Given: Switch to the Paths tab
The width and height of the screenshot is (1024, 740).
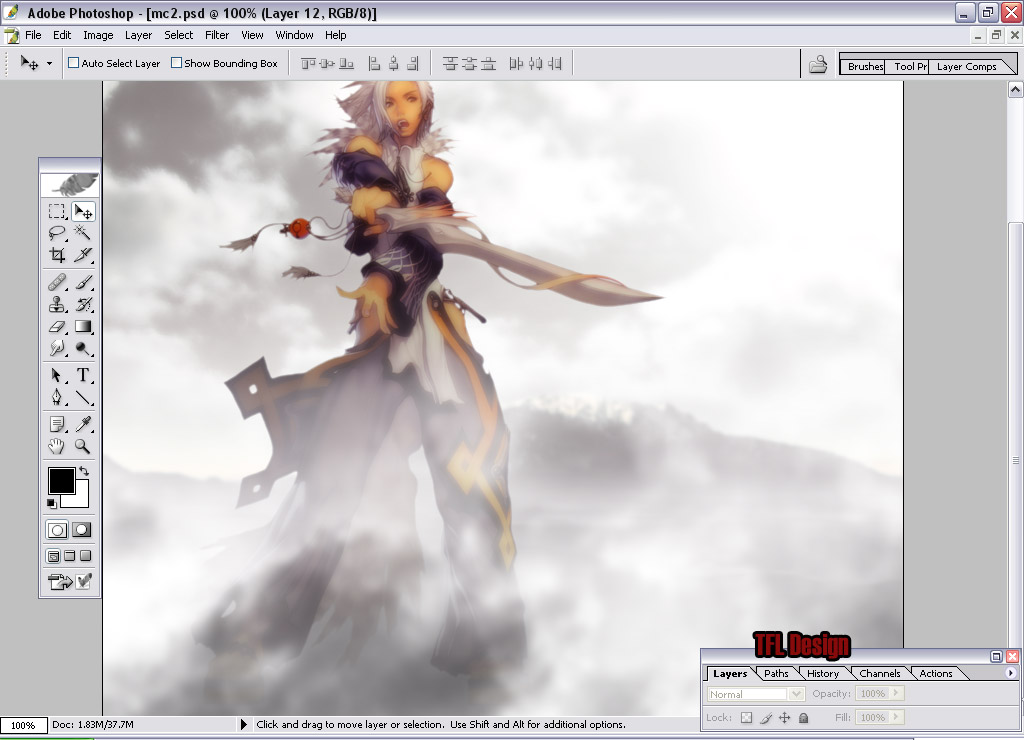Looking at the screenshot, I should point(776,673).
